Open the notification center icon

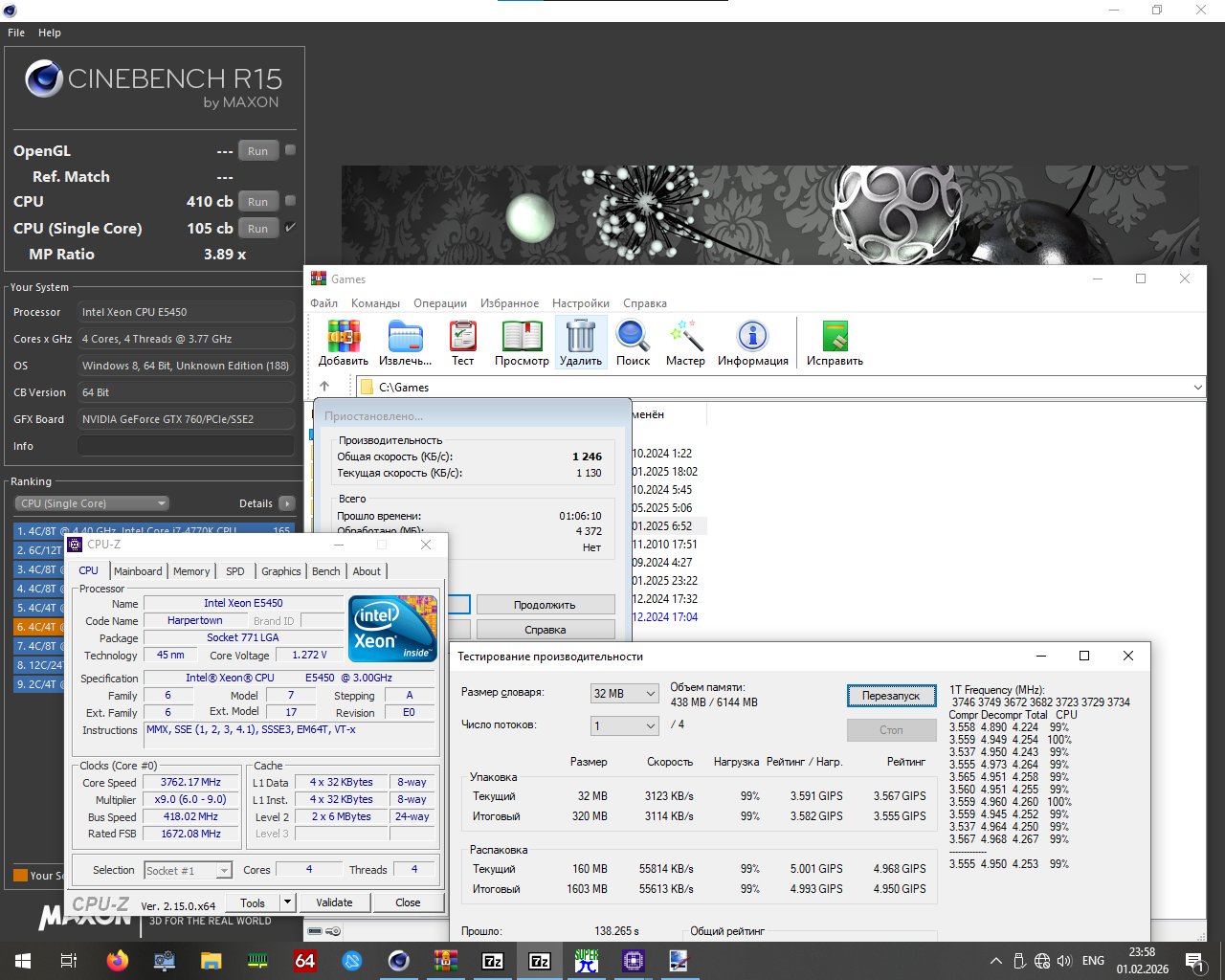coord(1193,961)
